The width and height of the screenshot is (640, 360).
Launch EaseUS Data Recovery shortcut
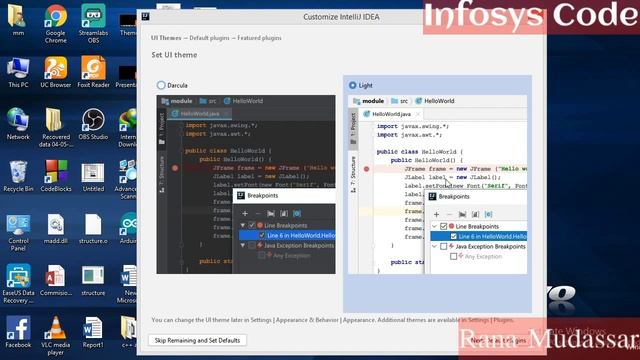point(18,284)
